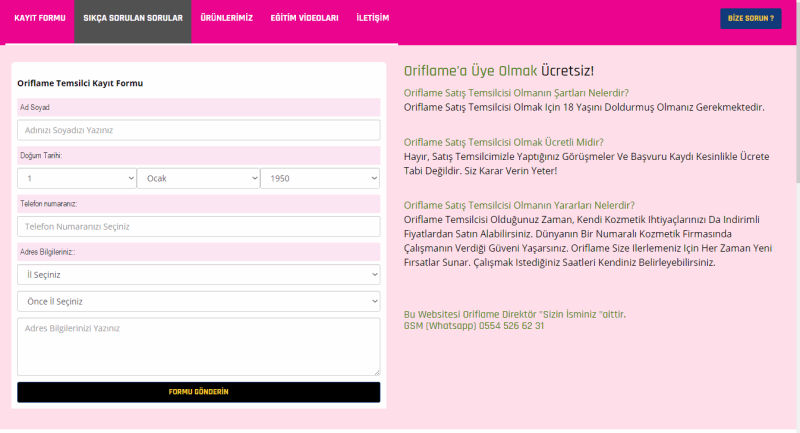The image size is (800, 433).
Task: Click question Olmak Ücretli Midir
Action: (504, 142)
